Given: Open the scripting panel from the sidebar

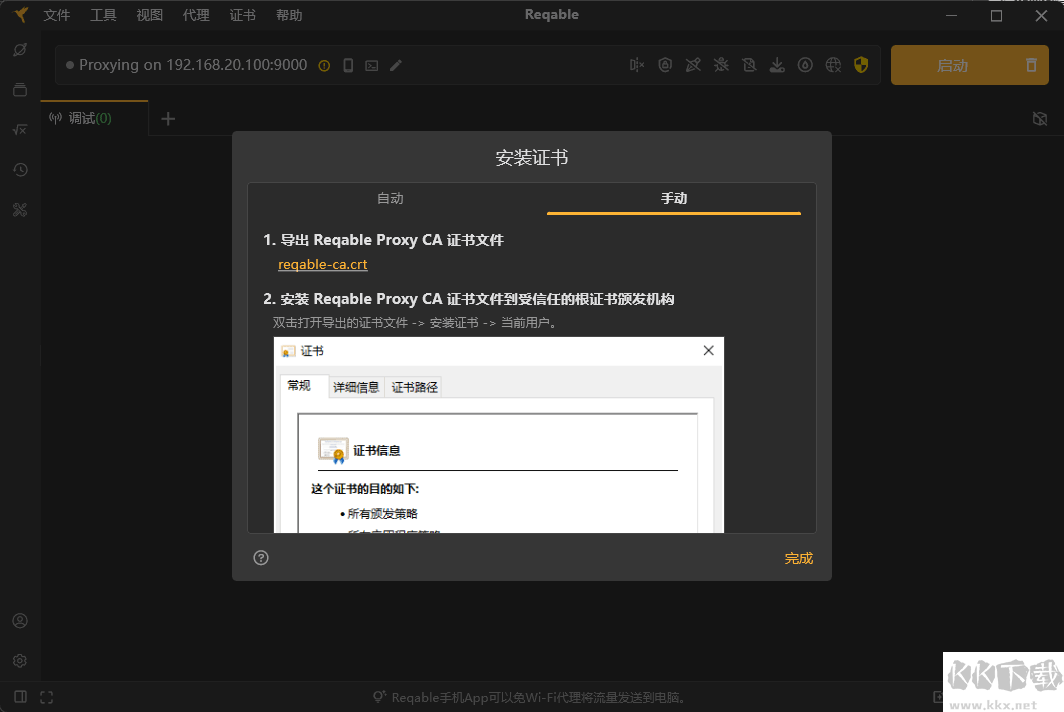Looking at the screenshot, I should [20, 129].
